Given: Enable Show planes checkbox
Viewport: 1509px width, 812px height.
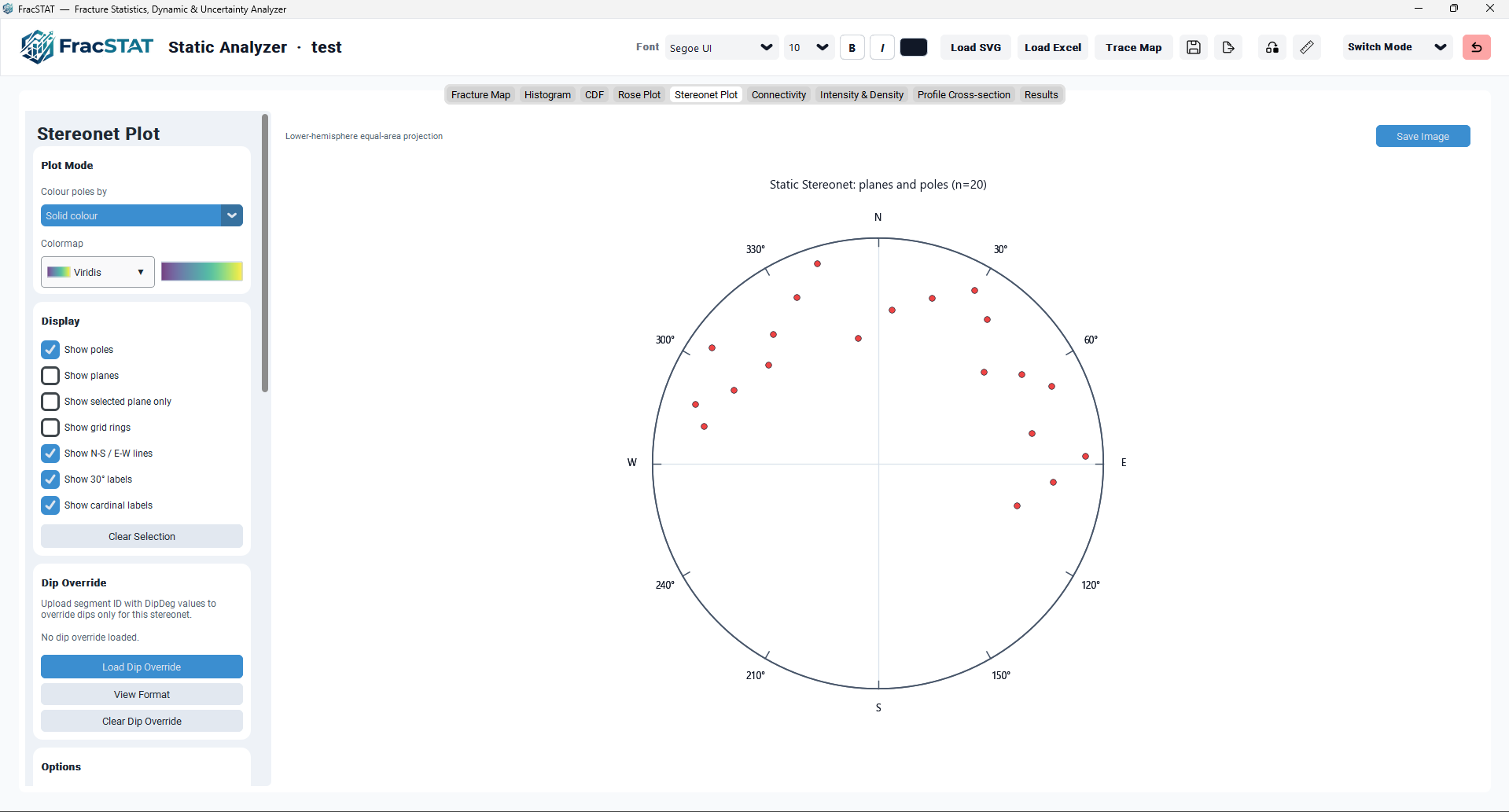Looking at the screenshot, I should coord(50,376).
